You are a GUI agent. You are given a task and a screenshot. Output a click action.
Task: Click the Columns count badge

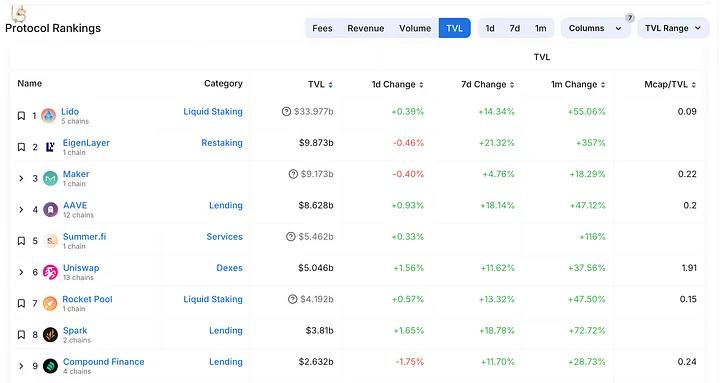[x=630, y=18]
